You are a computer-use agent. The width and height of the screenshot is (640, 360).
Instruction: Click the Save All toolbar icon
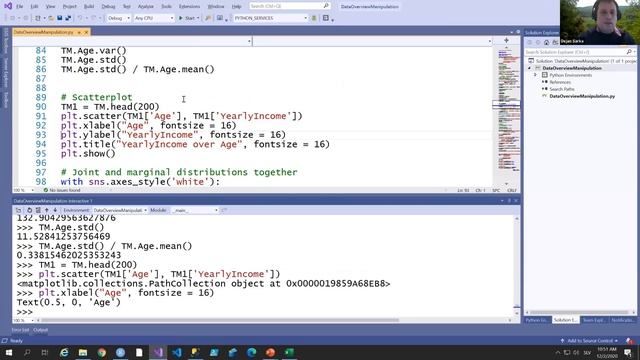(68, 18)
